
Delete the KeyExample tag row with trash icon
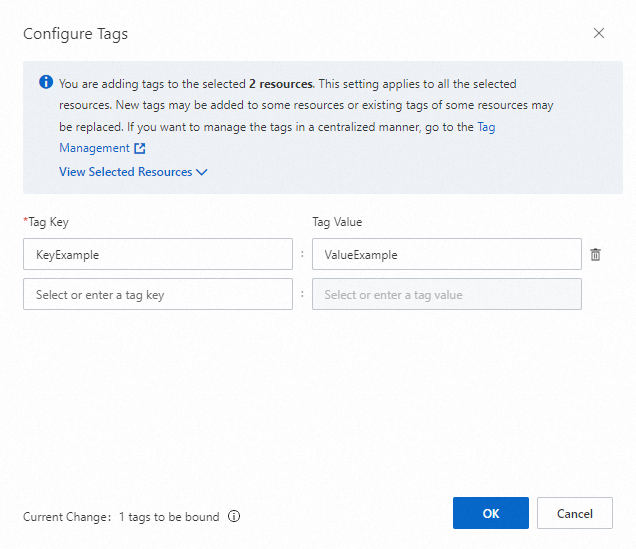click(x=596, y=254)
